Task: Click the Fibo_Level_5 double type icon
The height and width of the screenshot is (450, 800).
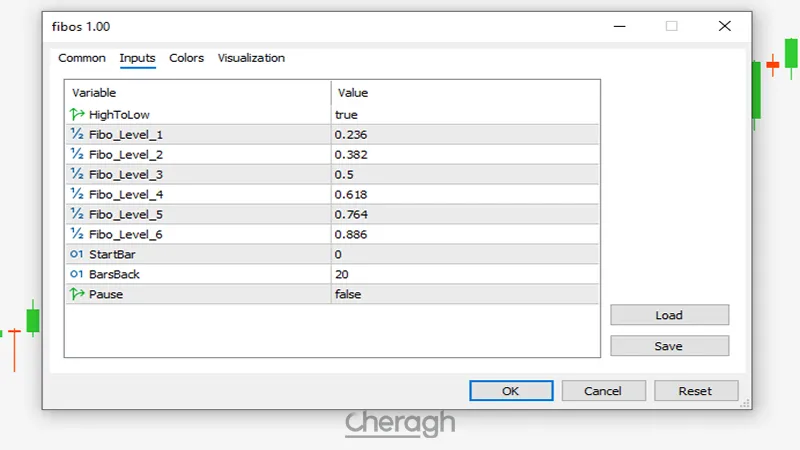Action: 77,214
